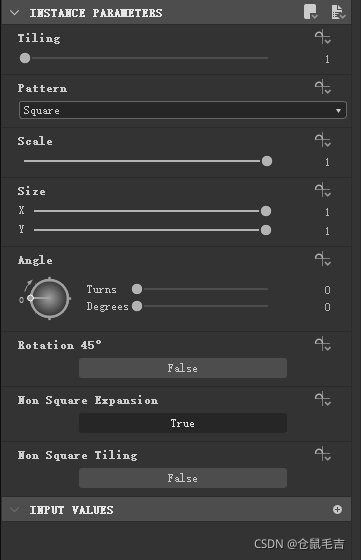
Task: Open the Pattern dropdown showing Square
Action: (182, 110)
